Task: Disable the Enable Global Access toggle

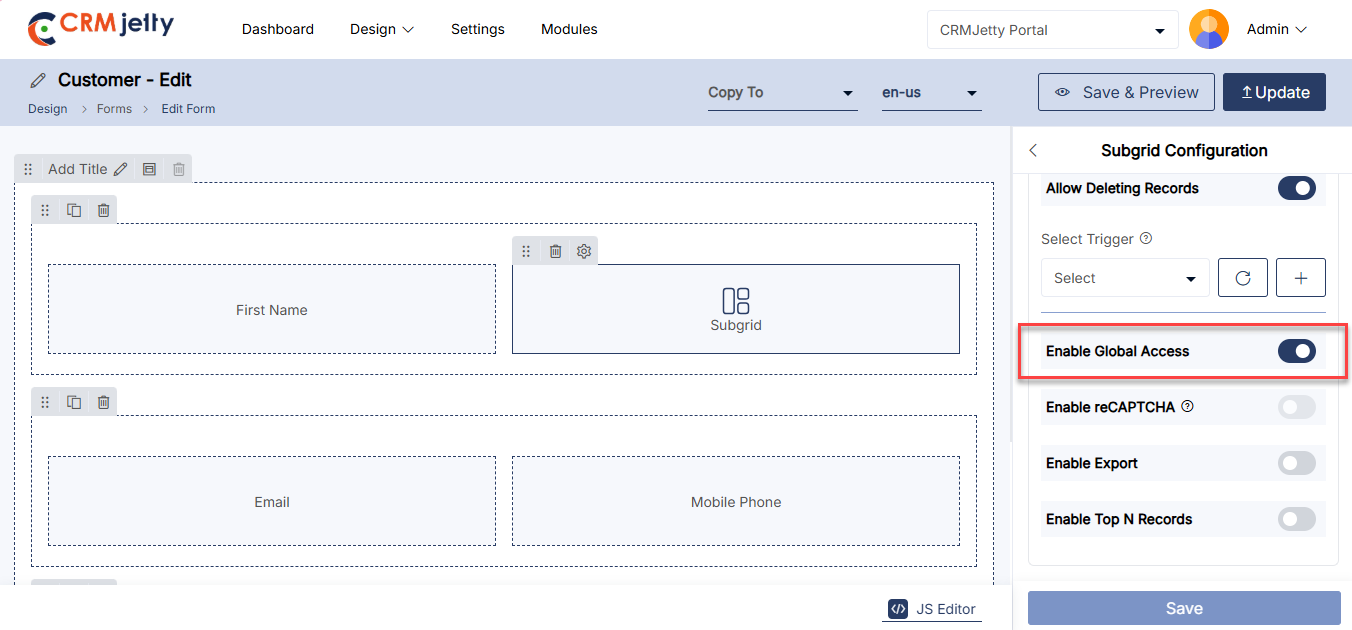Action: (x=1296, y=351)
